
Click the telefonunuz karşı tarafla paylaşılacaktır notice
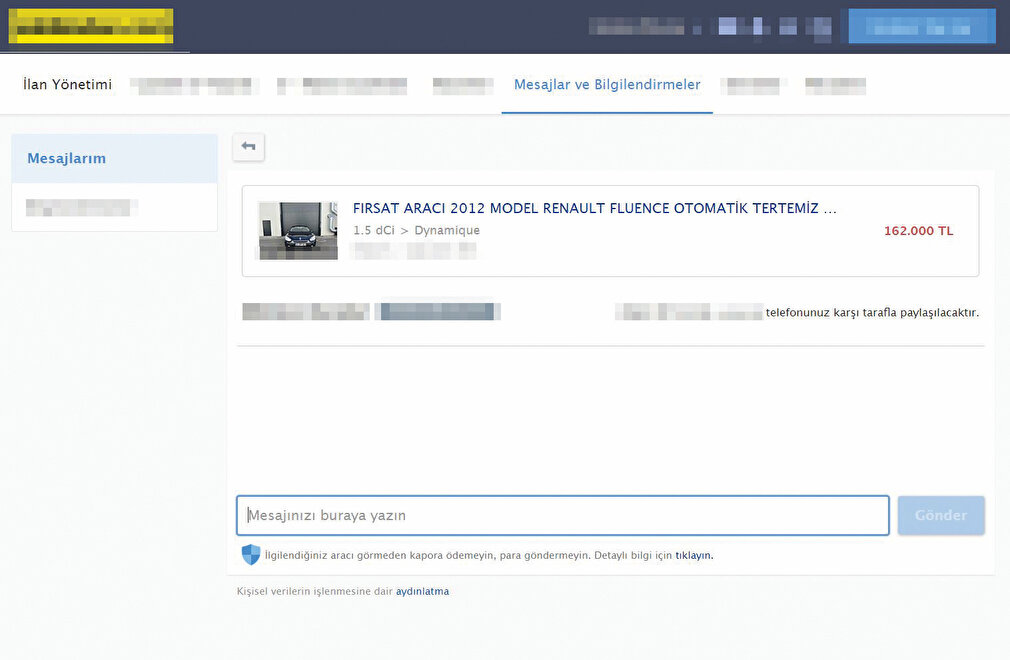pos(872,312)
